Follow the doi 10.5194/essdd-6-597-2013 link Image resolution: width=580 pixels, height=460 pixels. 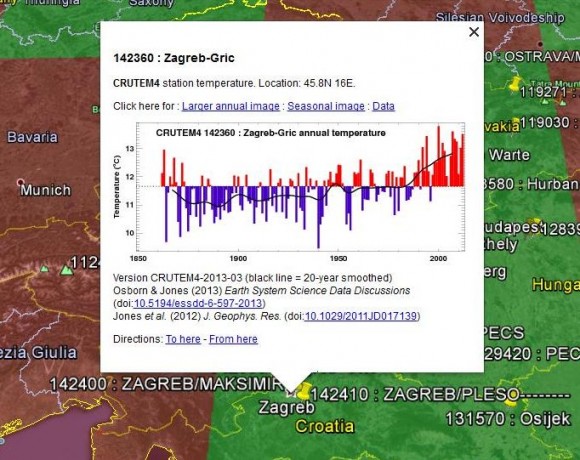(198, 304)
